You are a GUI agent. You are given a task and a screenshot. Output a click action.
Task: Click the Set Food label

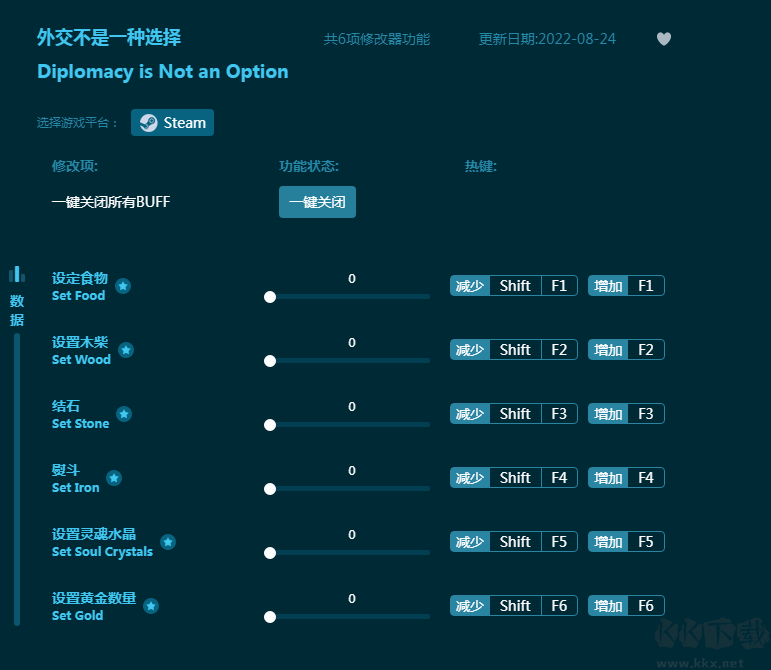click(x=79, y=295)
